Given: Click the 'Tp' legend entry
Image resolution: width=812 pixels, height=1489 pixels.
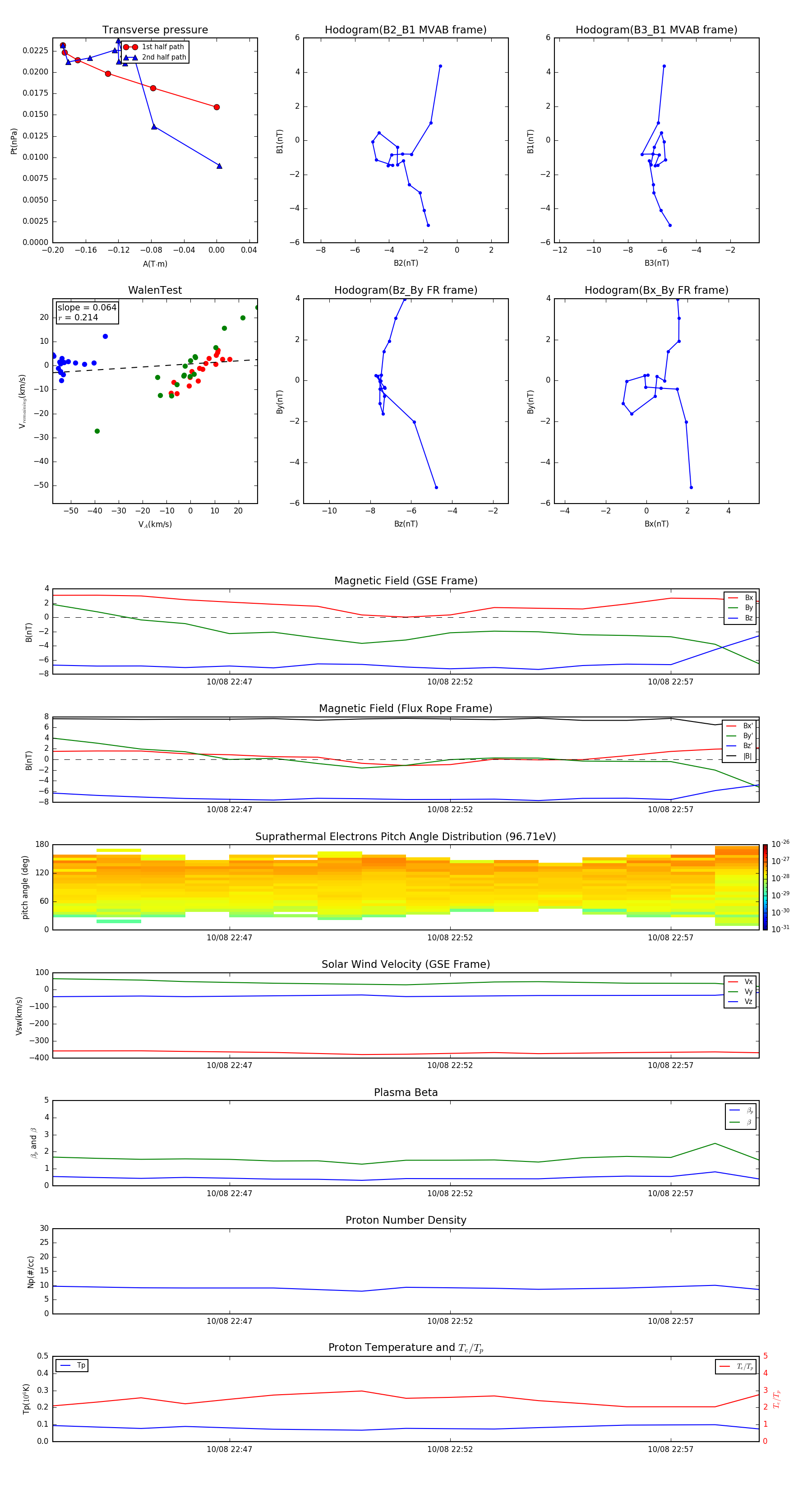Looking at the screenshot, I should (72, 1366).
